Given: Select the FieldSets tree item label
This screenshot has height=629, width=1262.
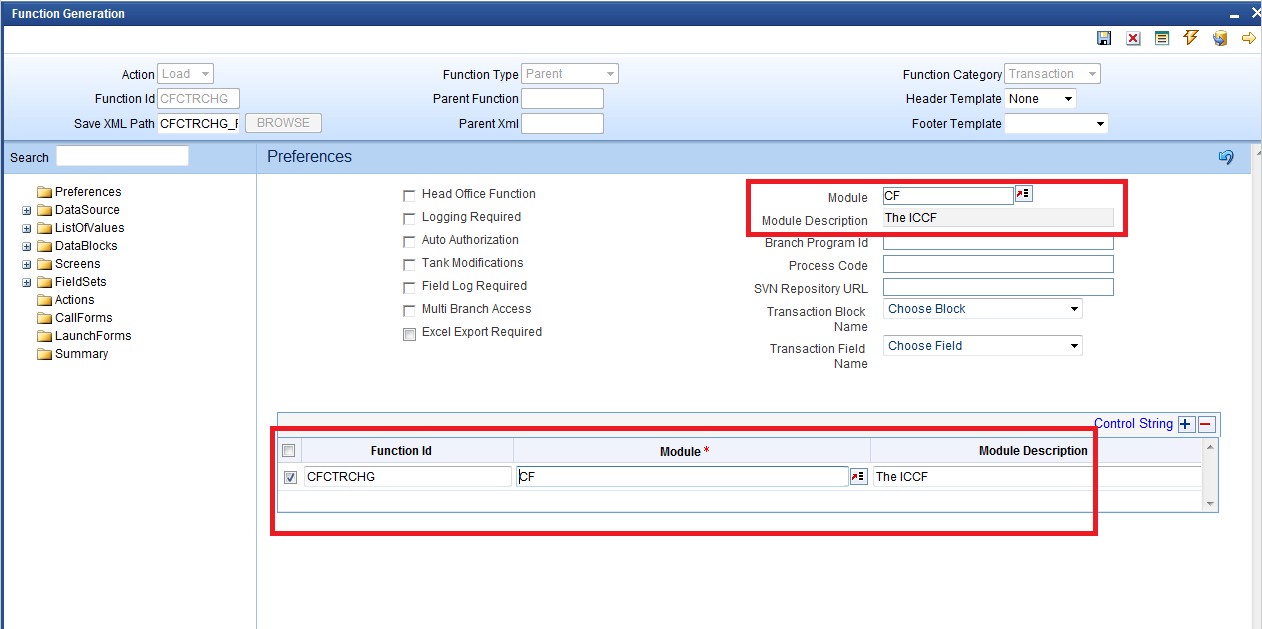Looking at the screenshot, I should [x=80, y=282].
